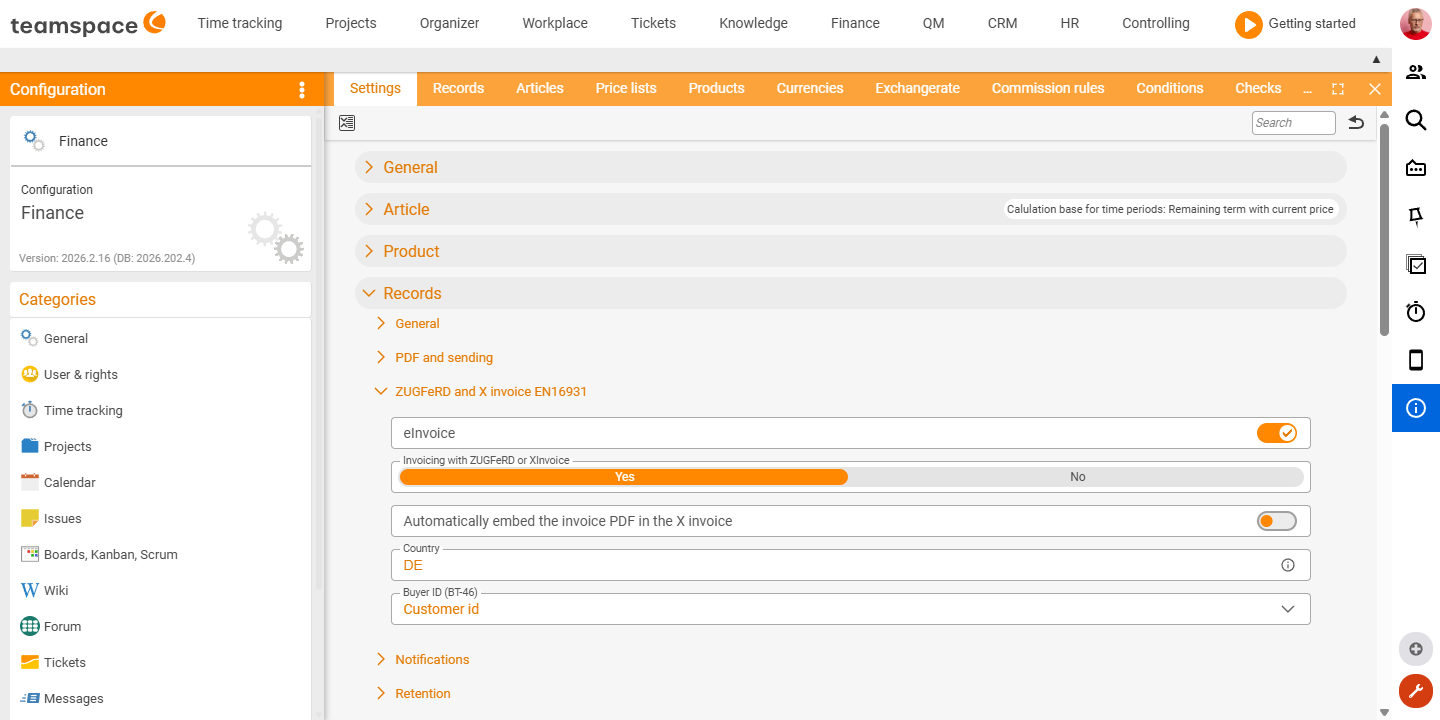Switch to the Commission rules tab
The height and width of the screenshot is (720, 1440).
pos(1048,89)
